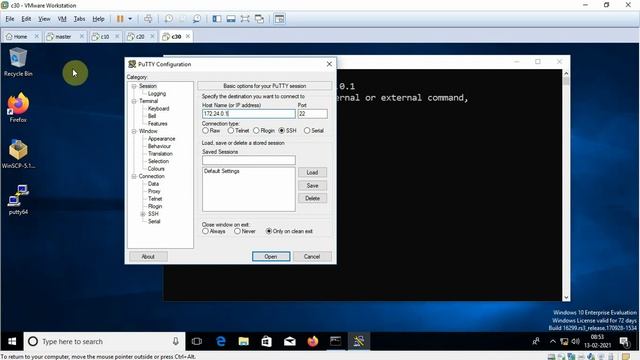Screen dimensions: 640x360
Task: Collapse the Session category tree node
Action: click(x=134, y=86)
